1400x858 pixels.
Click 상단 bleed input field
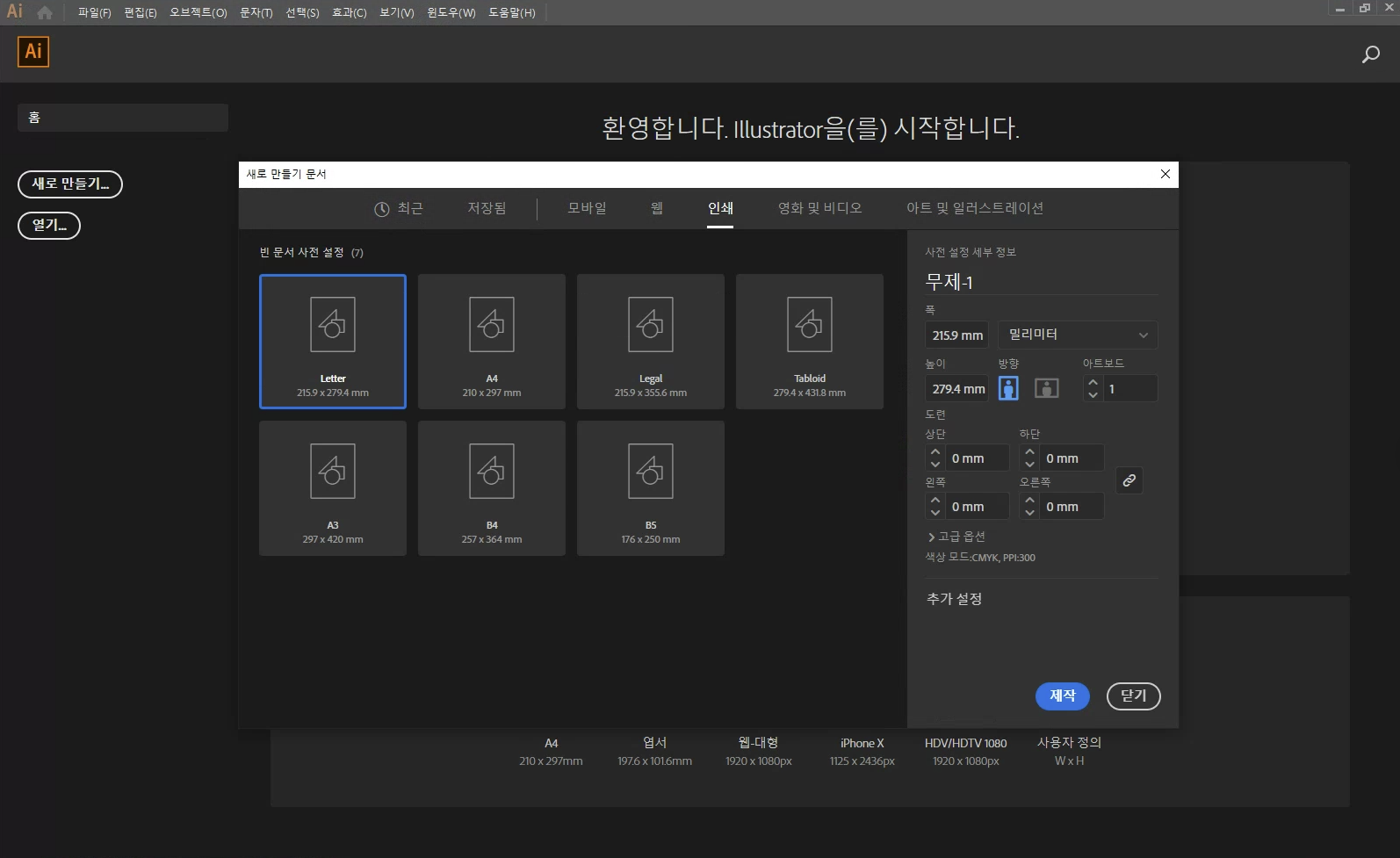(976, 458)
